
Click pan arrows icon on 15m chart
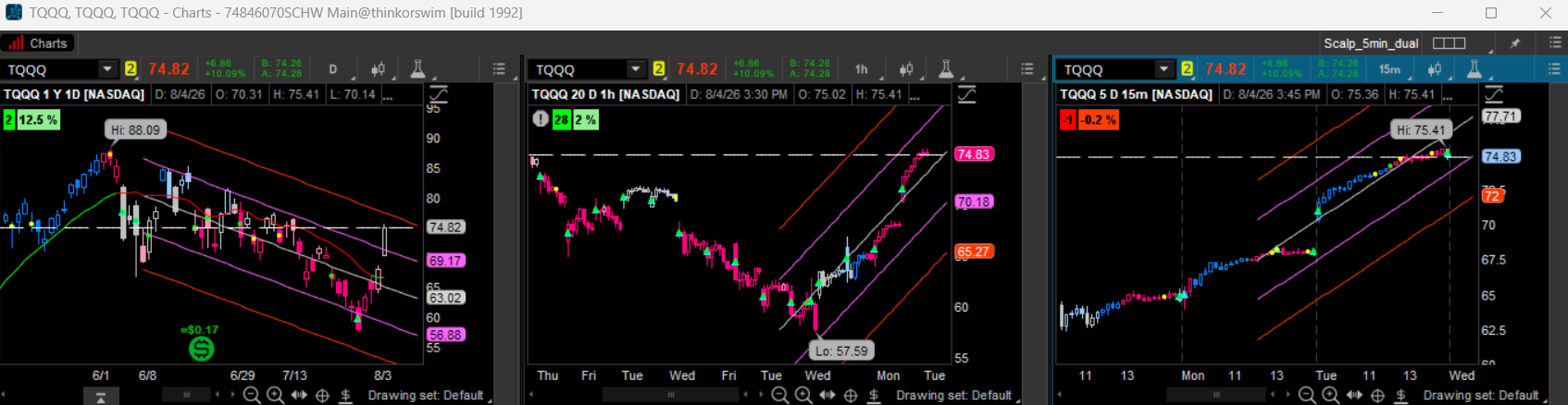point(1354,396)
